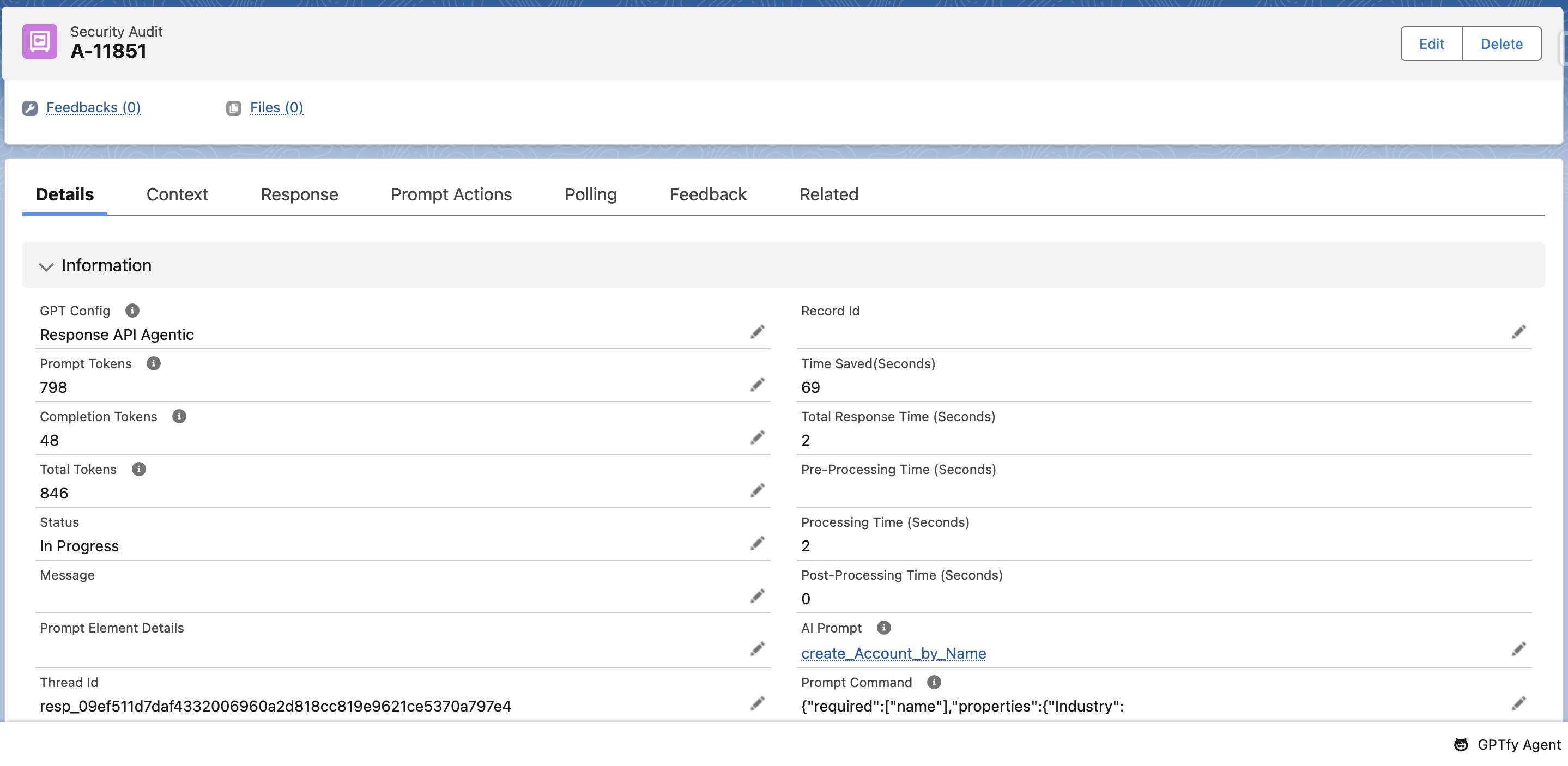The image size is (1568, 766).
Task: Collapse the Information section
Action: (x=46, y=266)
